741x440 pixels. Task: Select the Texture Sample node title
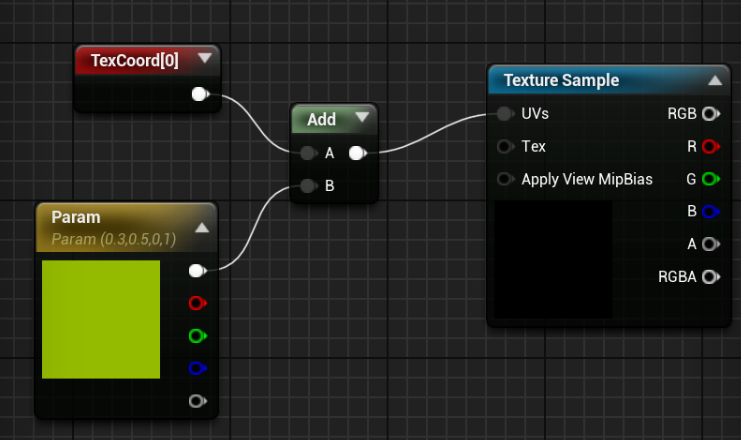click(x=561, y=80)
